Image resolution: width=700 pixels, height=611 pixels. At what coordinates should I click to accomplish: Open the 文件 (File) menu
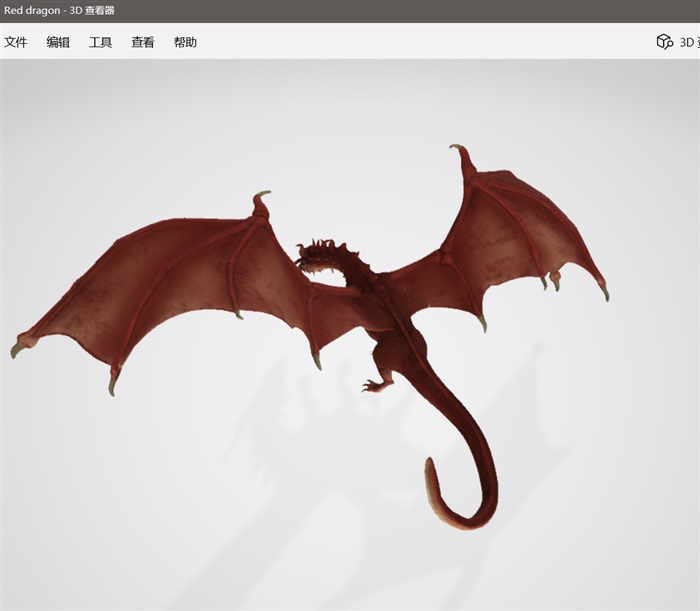(15, 42)
